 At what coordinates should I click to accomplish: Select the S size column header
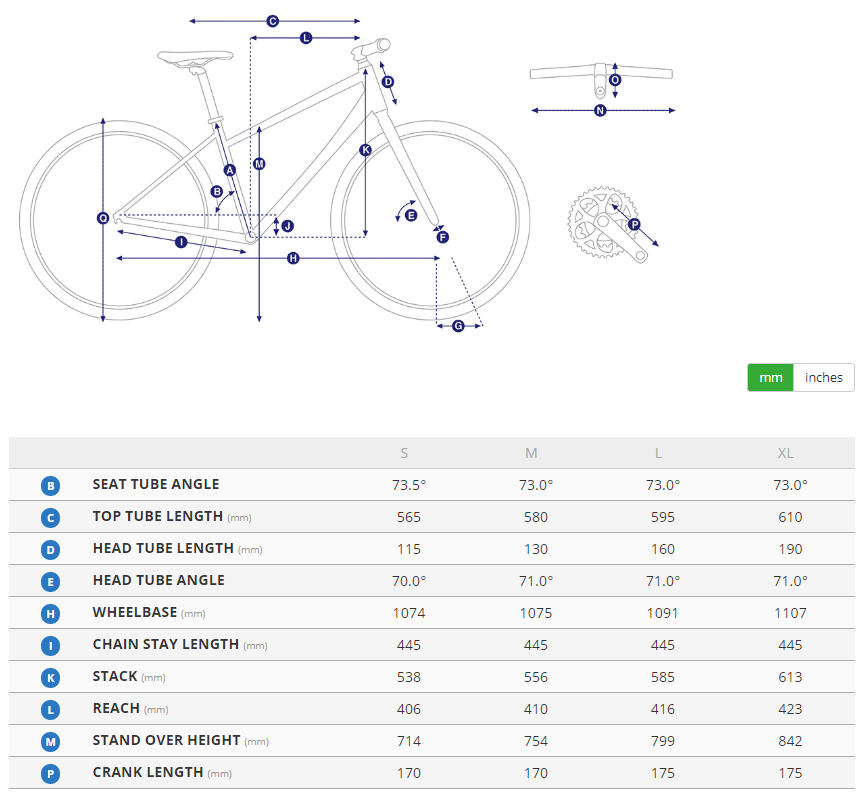404,453
